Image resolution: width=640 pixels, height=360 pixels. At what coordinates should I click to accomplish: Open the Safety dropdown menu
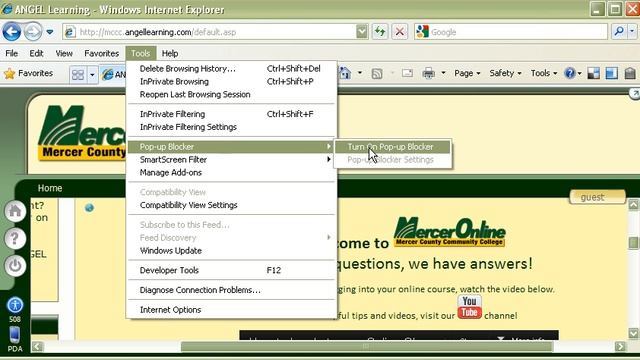click(505, 73)
